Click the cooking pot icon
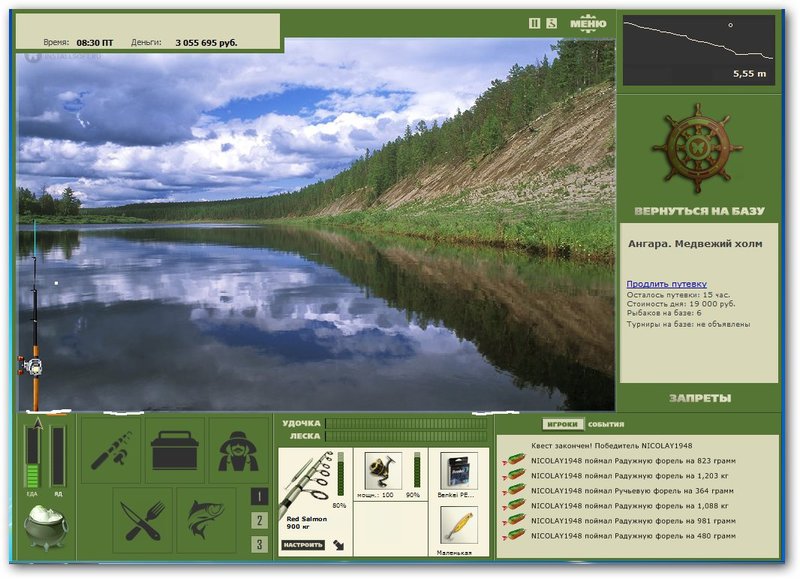The width and height of the screenshot is (800, 579). tap(46, 527)
